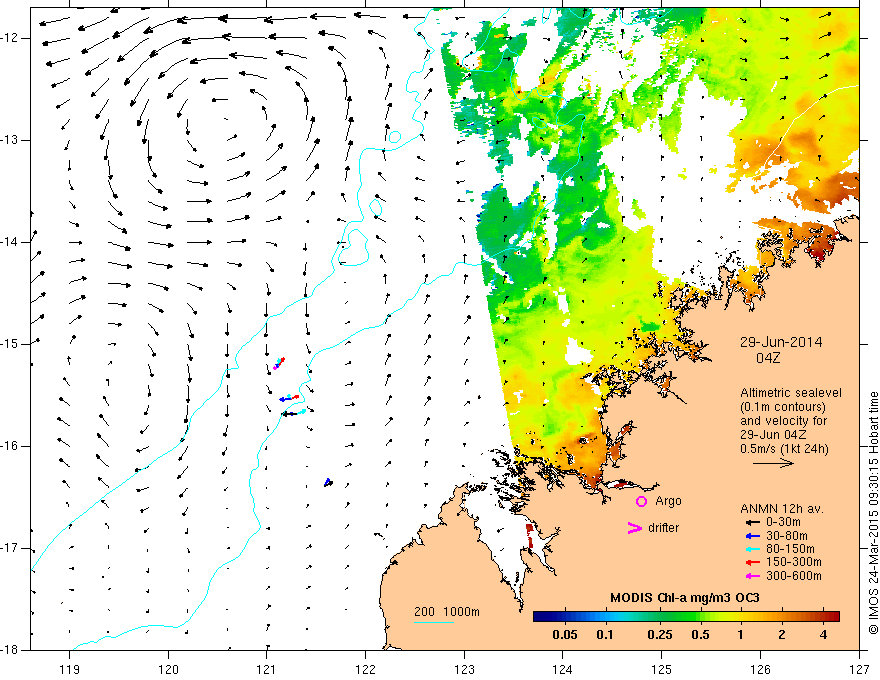Click the "0-30m" depth label
The height and width of the screenshot is (680, 880).
pyautogui.click(x=783, y=522)
